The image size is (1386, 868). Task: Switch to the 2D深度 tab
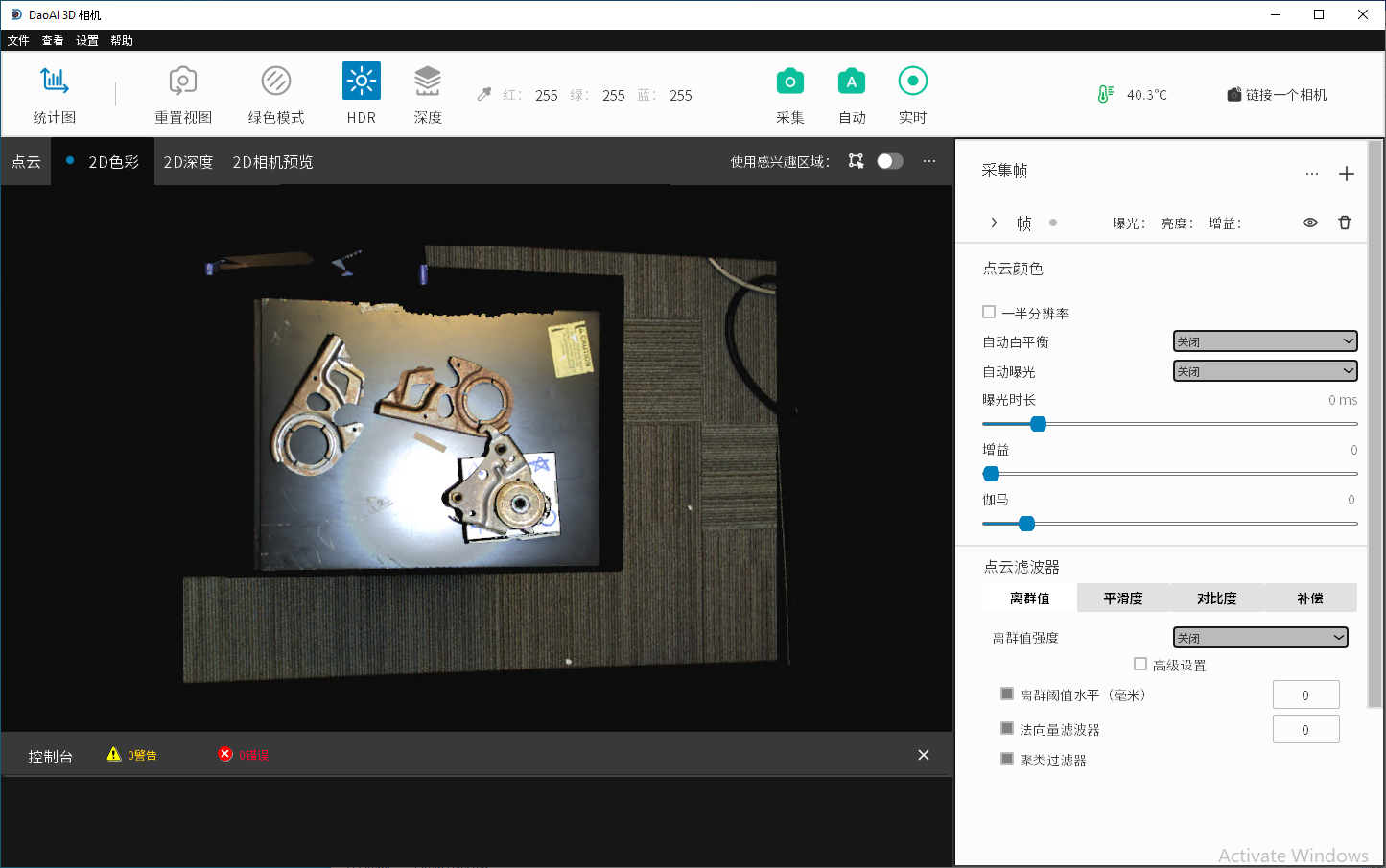188,162
